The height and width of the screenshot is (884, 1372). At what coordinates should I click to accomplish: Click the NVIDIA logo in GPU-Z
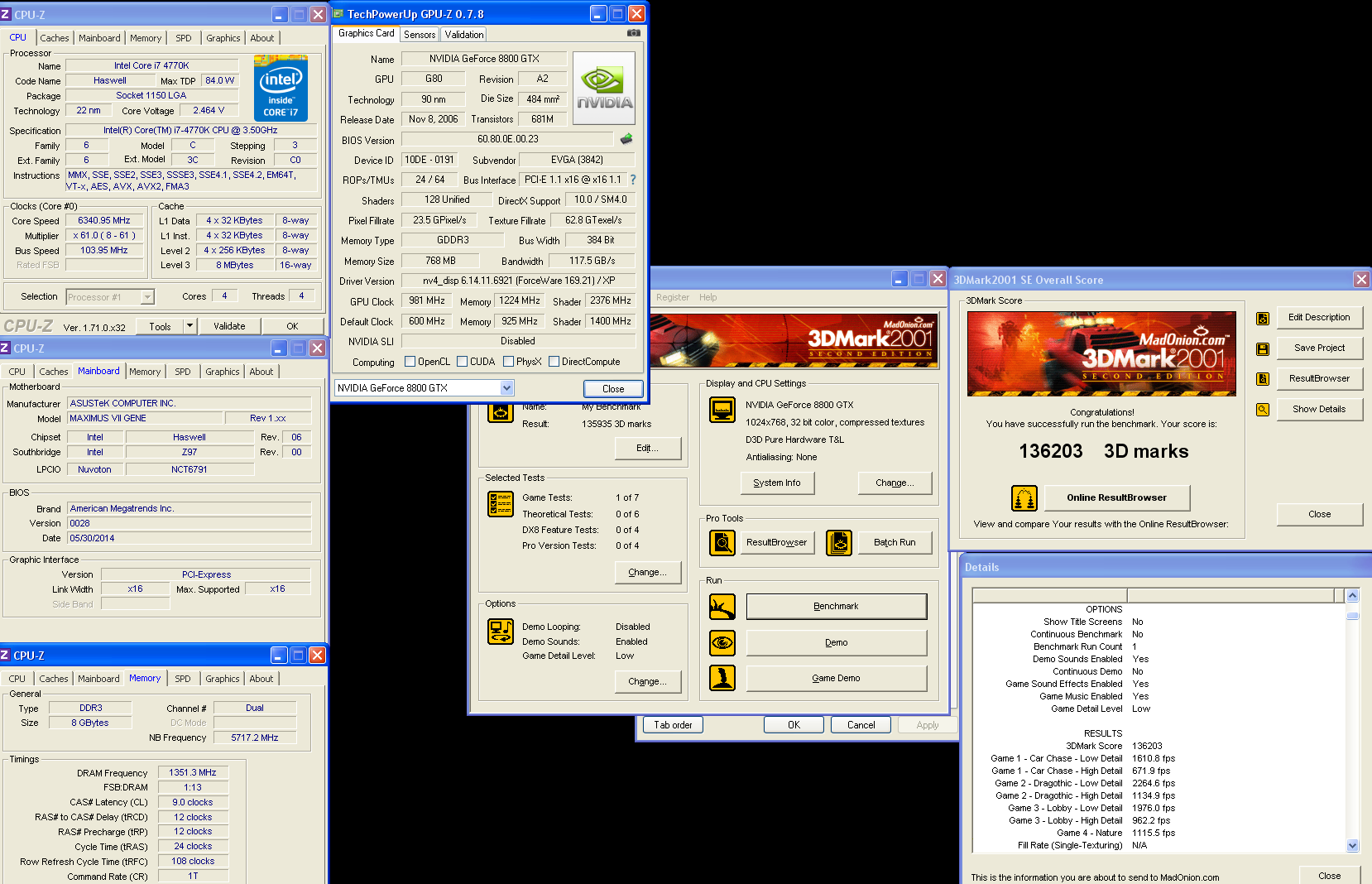(x=604, y=88)
